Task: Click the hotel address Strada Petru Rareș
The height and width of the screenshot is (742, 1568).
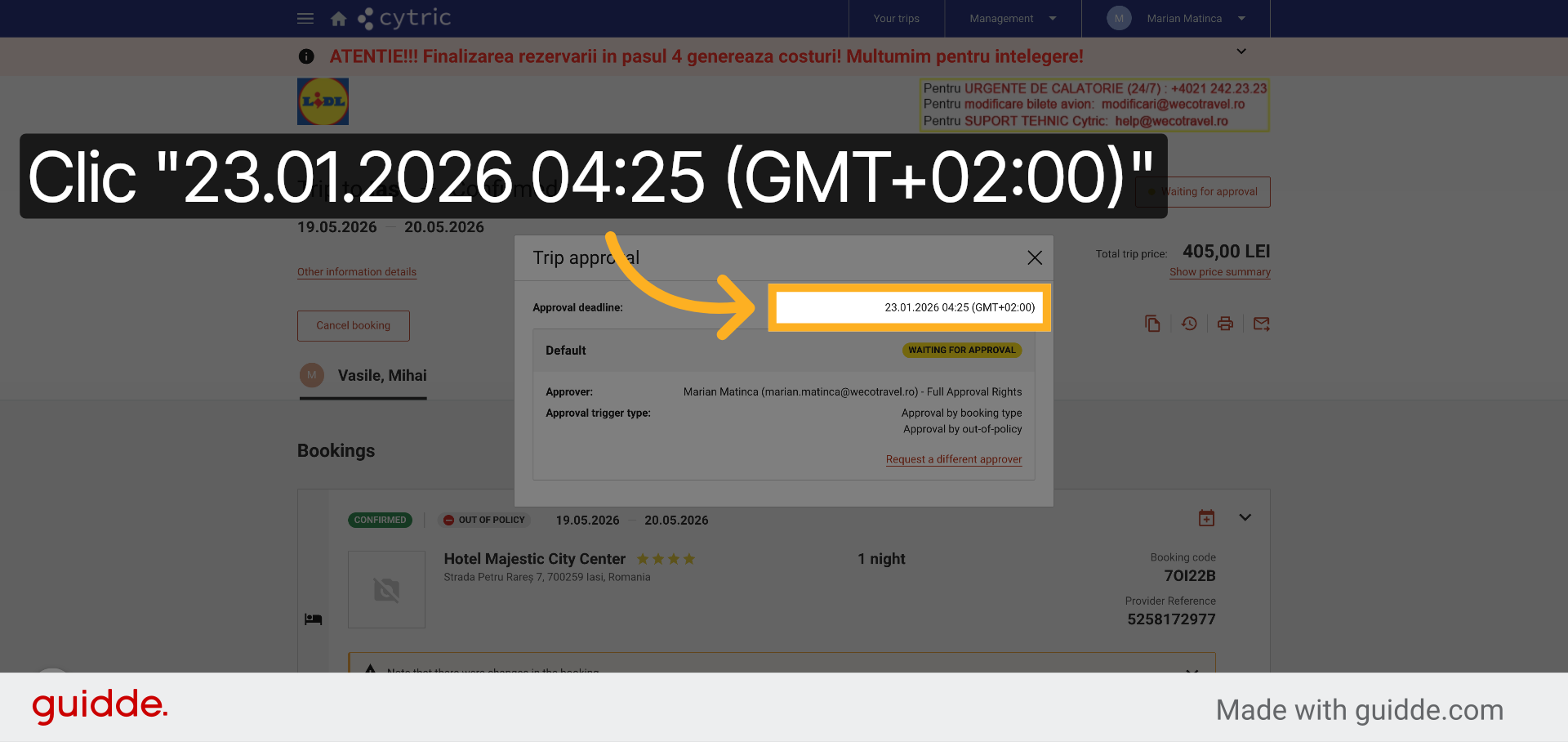Action: click(547, 577)
